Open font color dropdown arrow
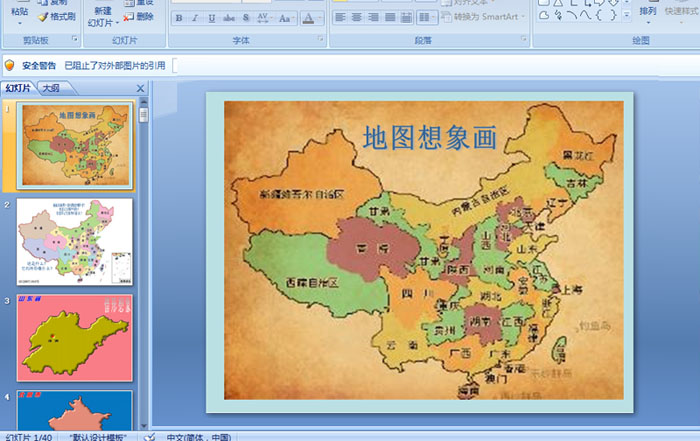The image size is (700, 441). click(x=321, y=18)
